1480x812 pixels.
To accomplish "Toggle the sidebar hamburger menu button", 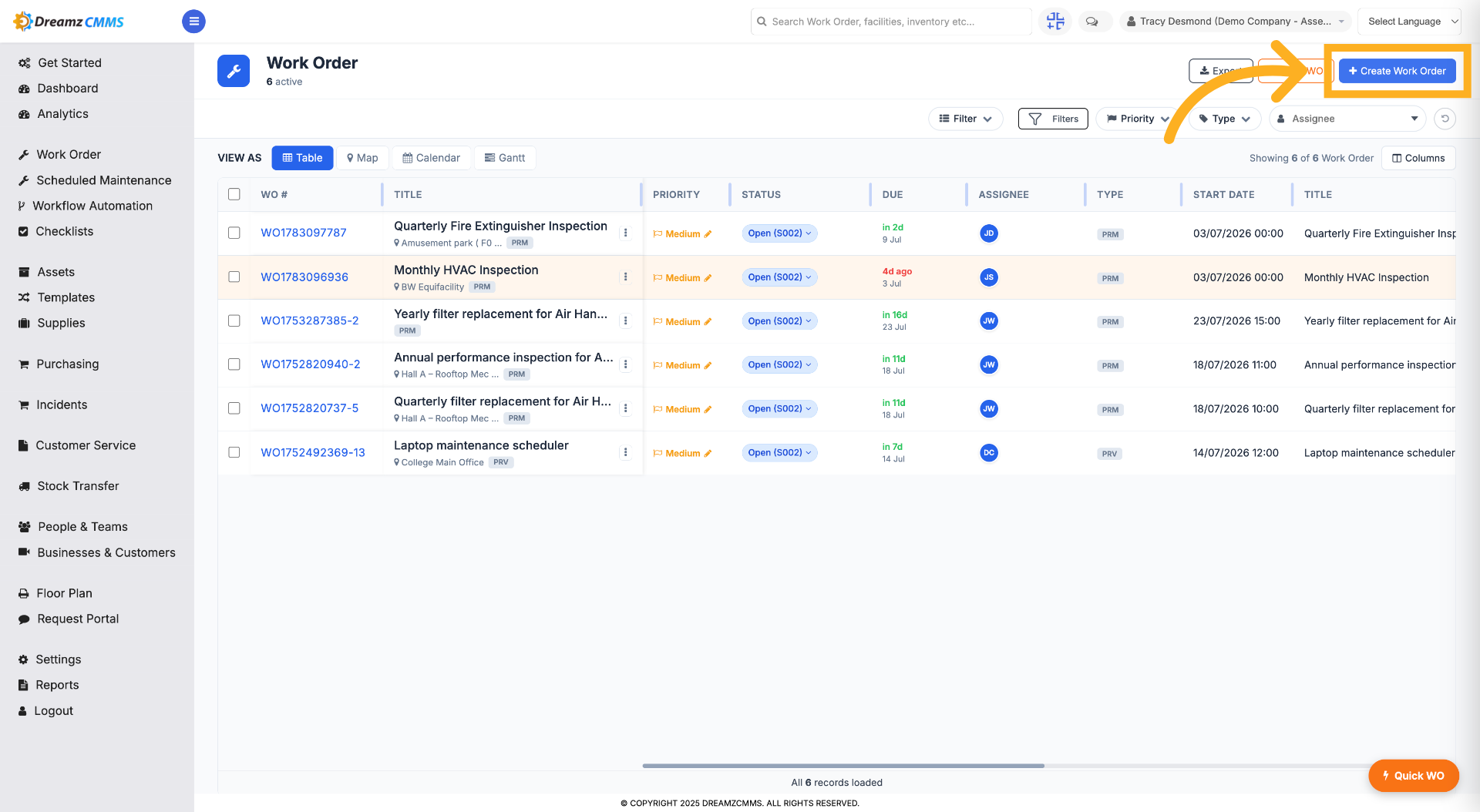I will tap(193, 22).
